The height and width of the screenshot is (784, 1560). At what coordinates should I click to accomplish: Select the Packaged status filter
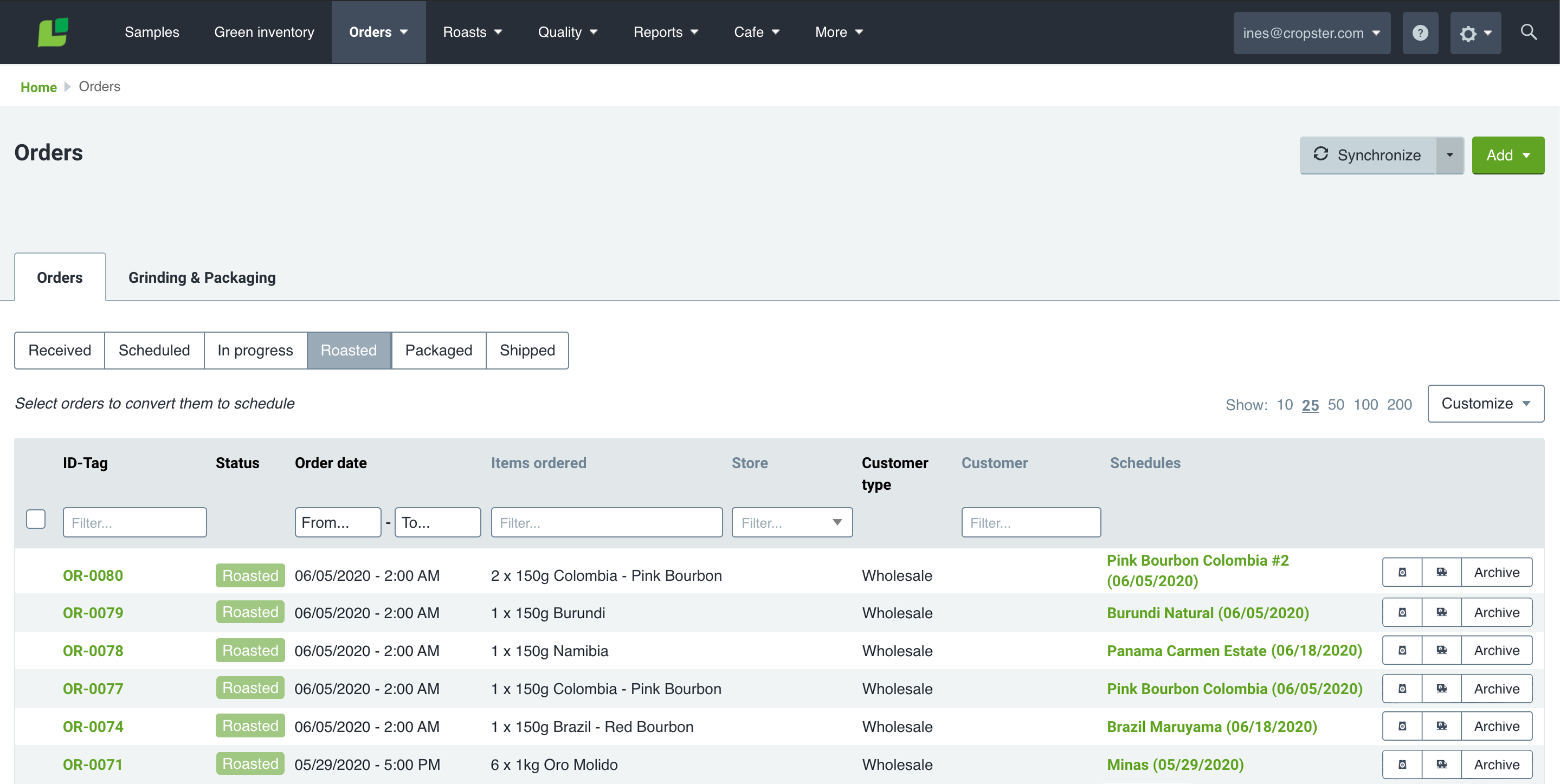coord(439,350)
